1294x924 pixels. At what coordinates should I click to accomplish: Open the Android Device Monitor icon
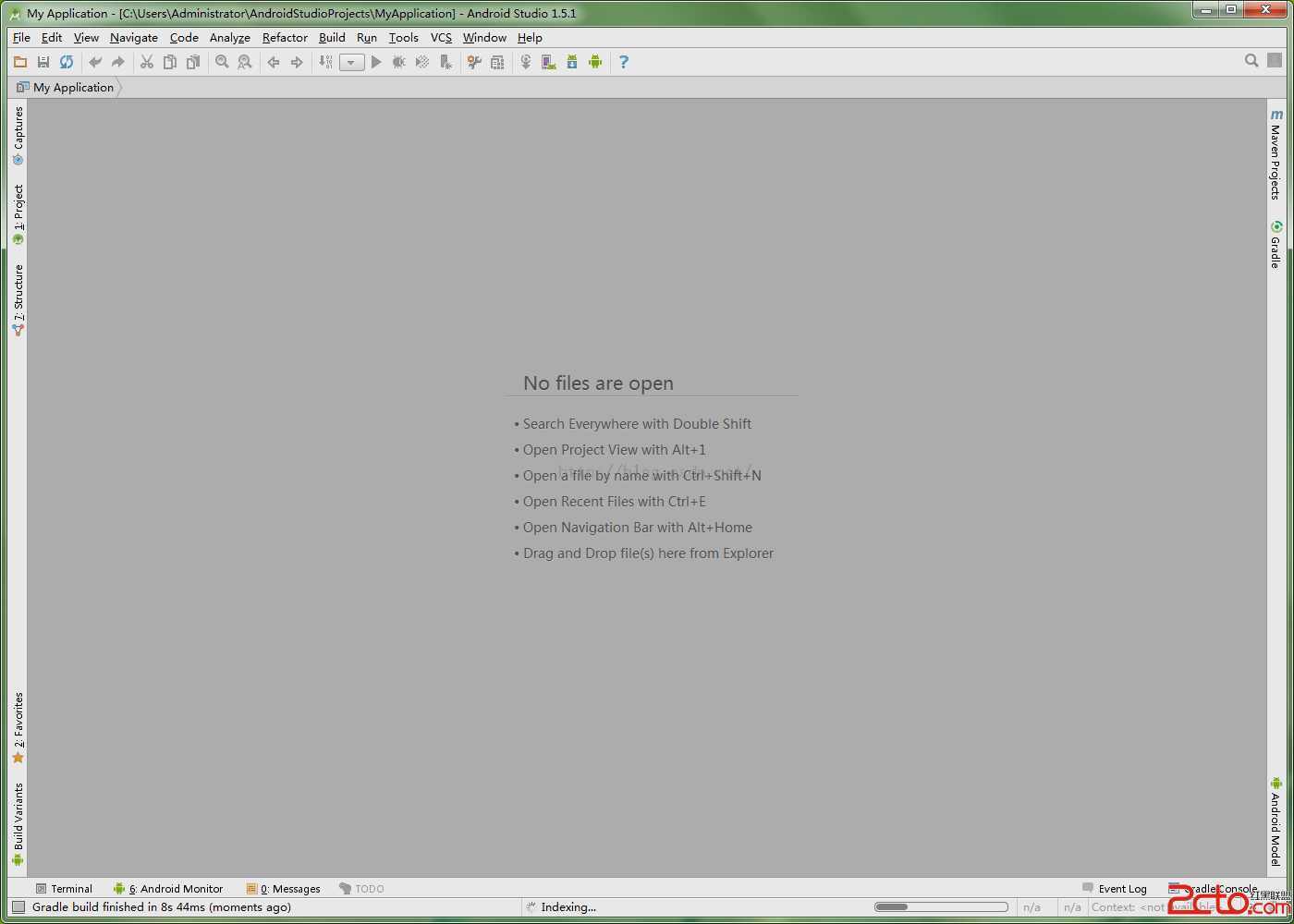click(x=595, y=62)
